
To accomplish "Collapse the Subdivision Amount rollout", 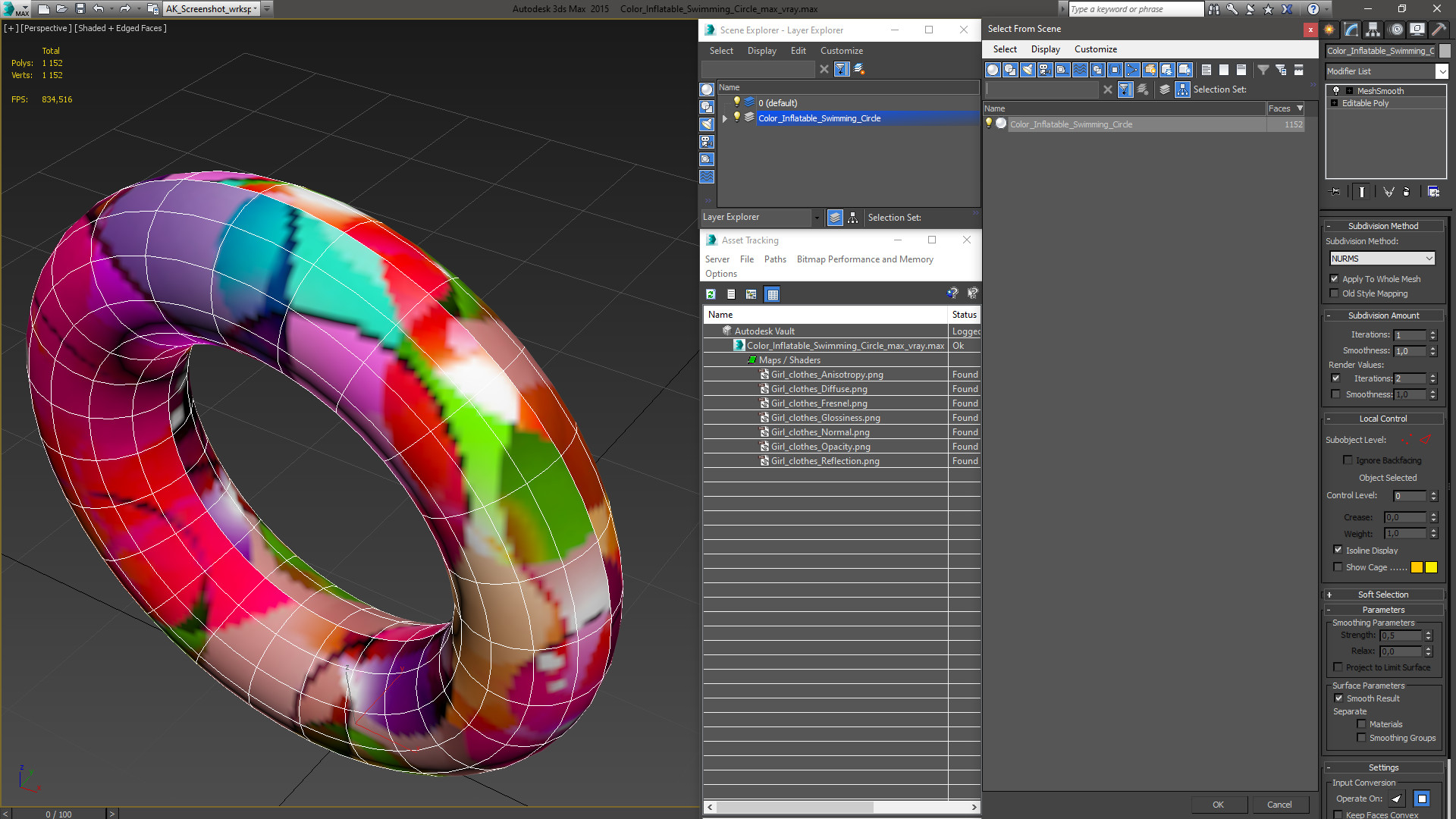I will click(x=1383, y=315).
